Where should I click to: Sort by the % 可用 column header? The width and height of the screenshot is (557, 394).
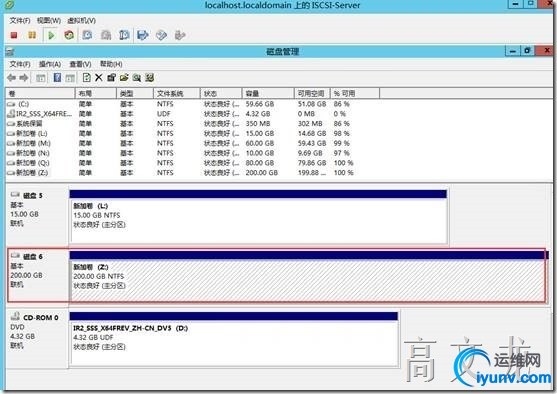click(x=355, y=93)
